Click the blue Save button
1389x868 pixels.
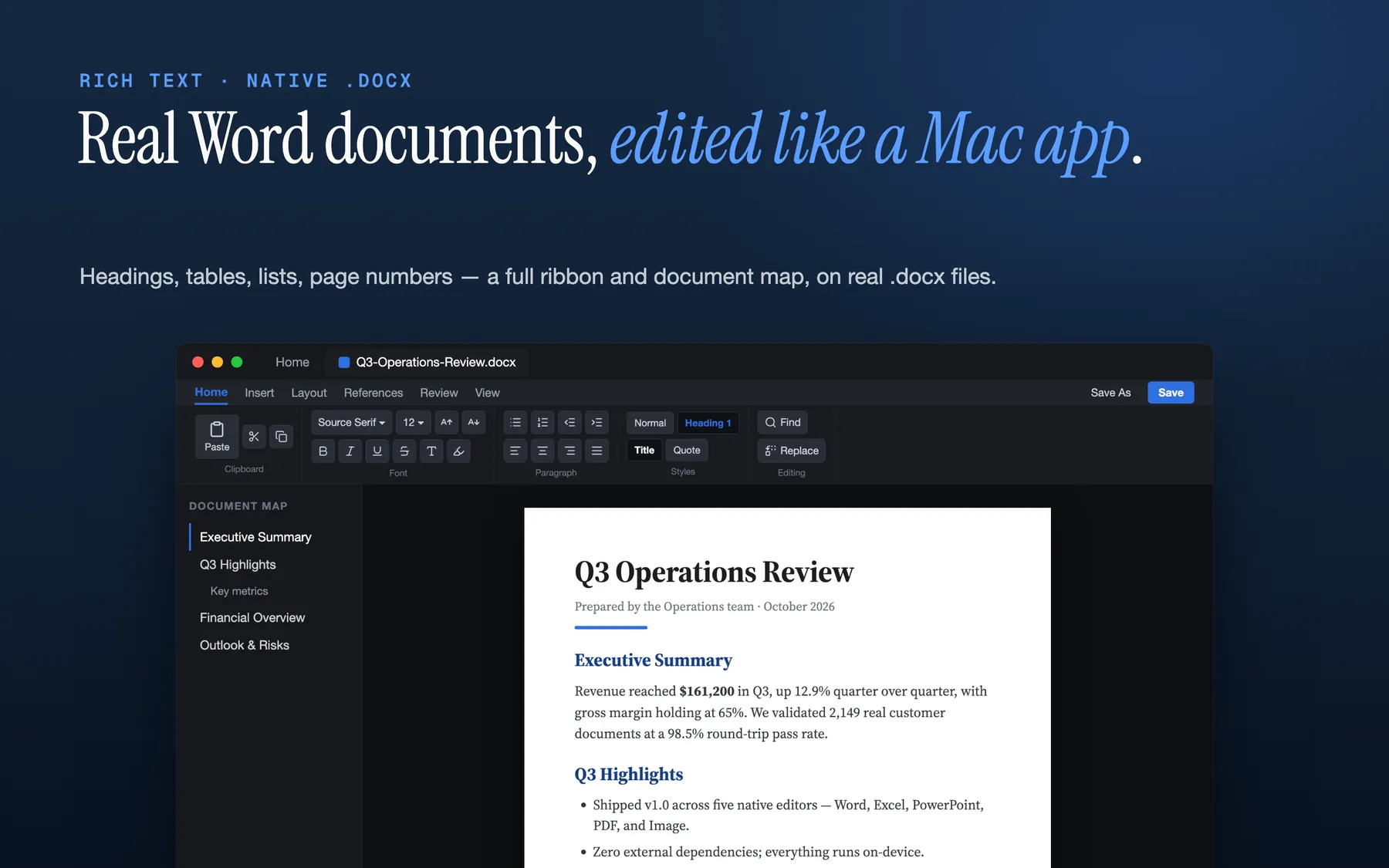(1171, 393)
